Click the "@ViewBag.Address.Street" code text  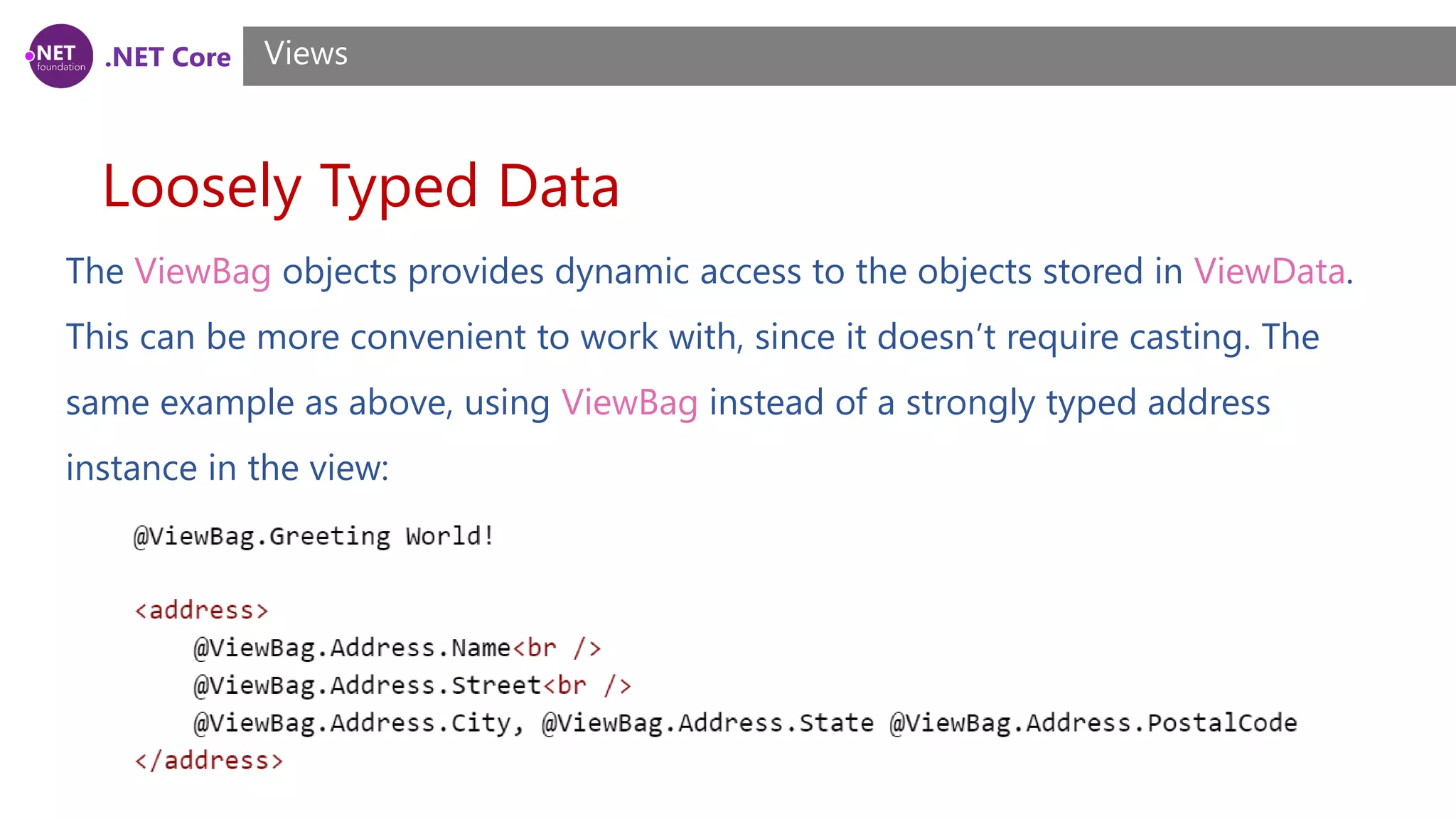[368, 686]
